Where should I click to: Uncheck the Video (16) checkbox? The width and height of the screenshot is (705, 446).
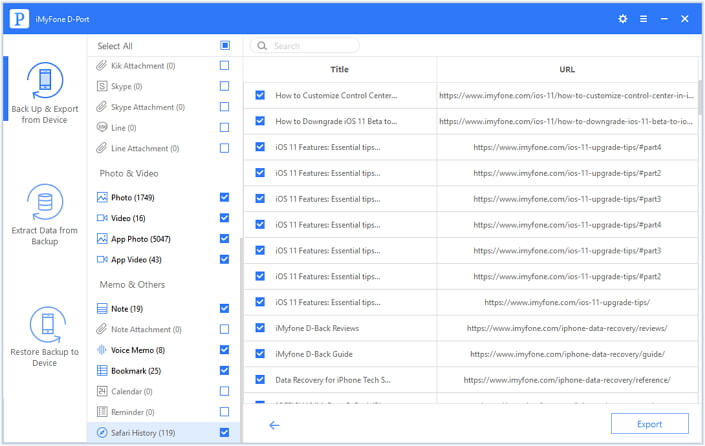224,218
